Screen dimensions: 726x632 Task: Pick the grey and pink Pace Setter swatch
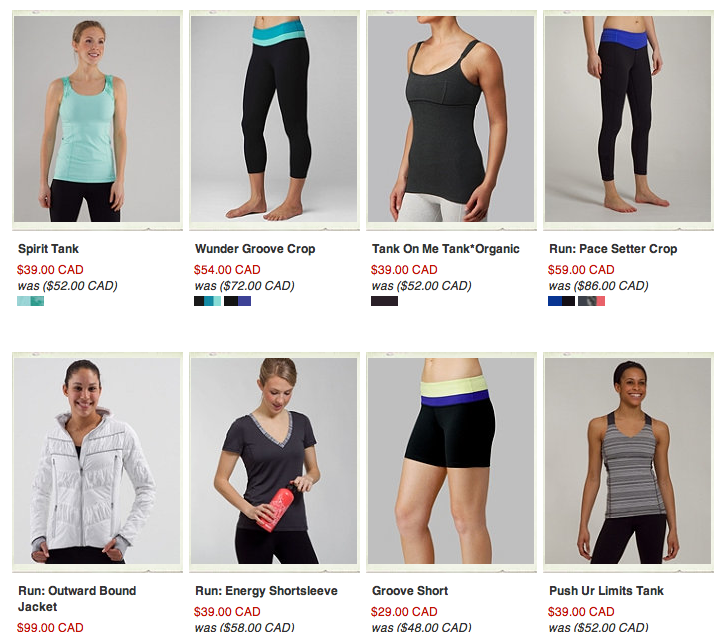(591, 301)
